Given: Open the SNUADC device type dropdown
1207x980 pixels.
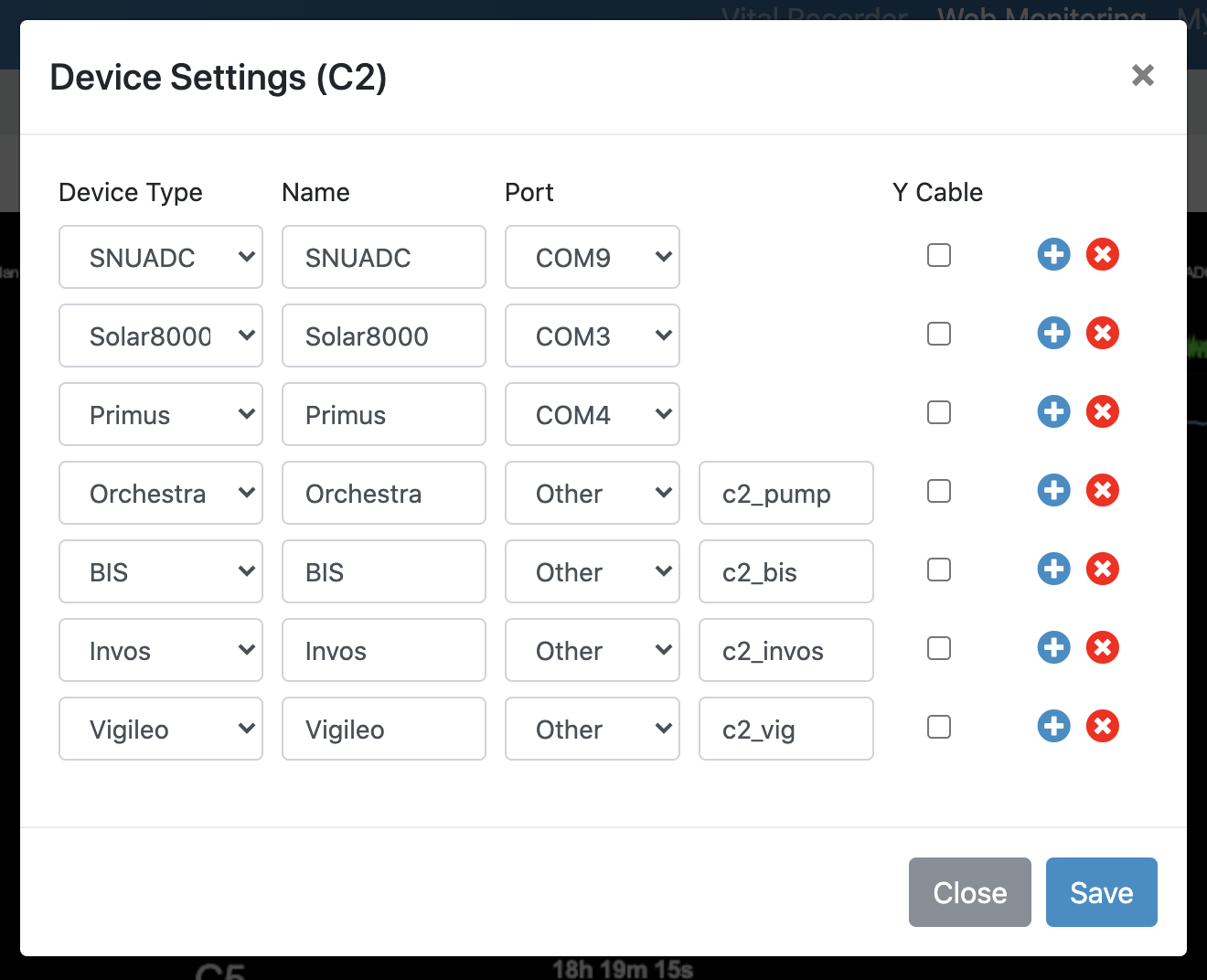Looking at the screenshot, I should pos(161,257).
